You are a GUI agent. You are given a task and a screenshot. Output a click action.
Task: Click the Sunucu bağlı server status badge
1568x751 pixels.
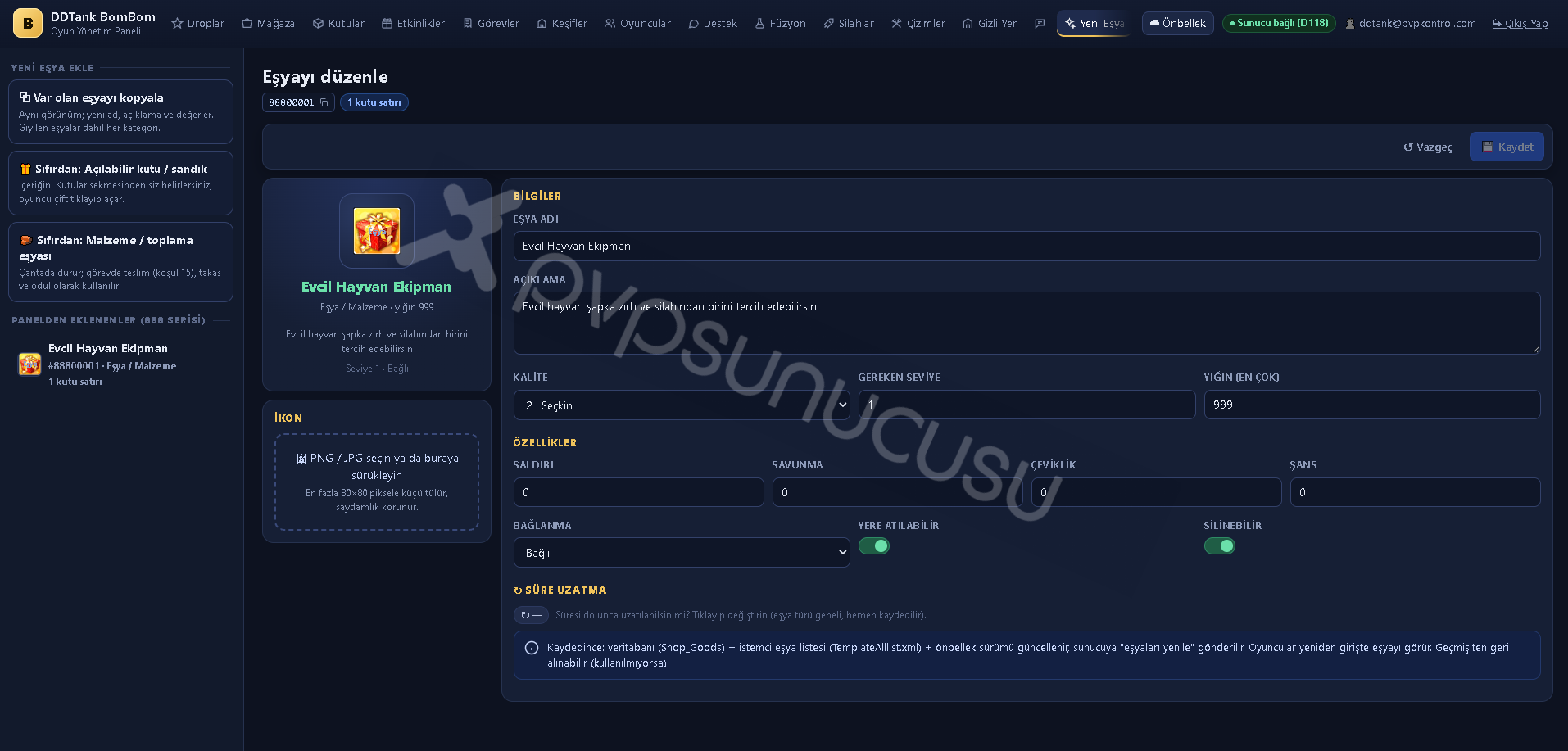tap(1279, 23)
